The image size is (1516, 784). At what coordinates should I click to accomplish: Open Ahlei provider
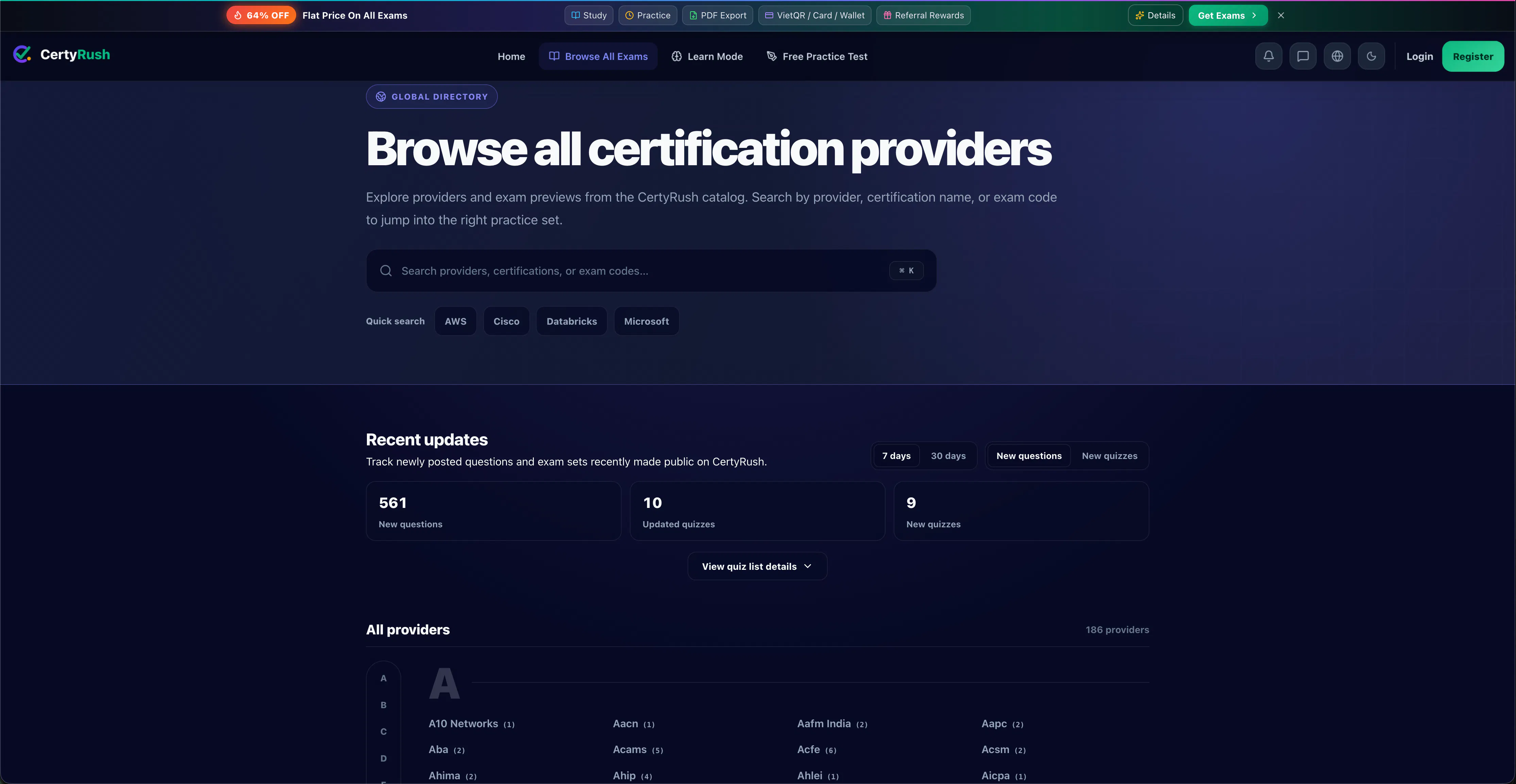click(x=818, y=776)
